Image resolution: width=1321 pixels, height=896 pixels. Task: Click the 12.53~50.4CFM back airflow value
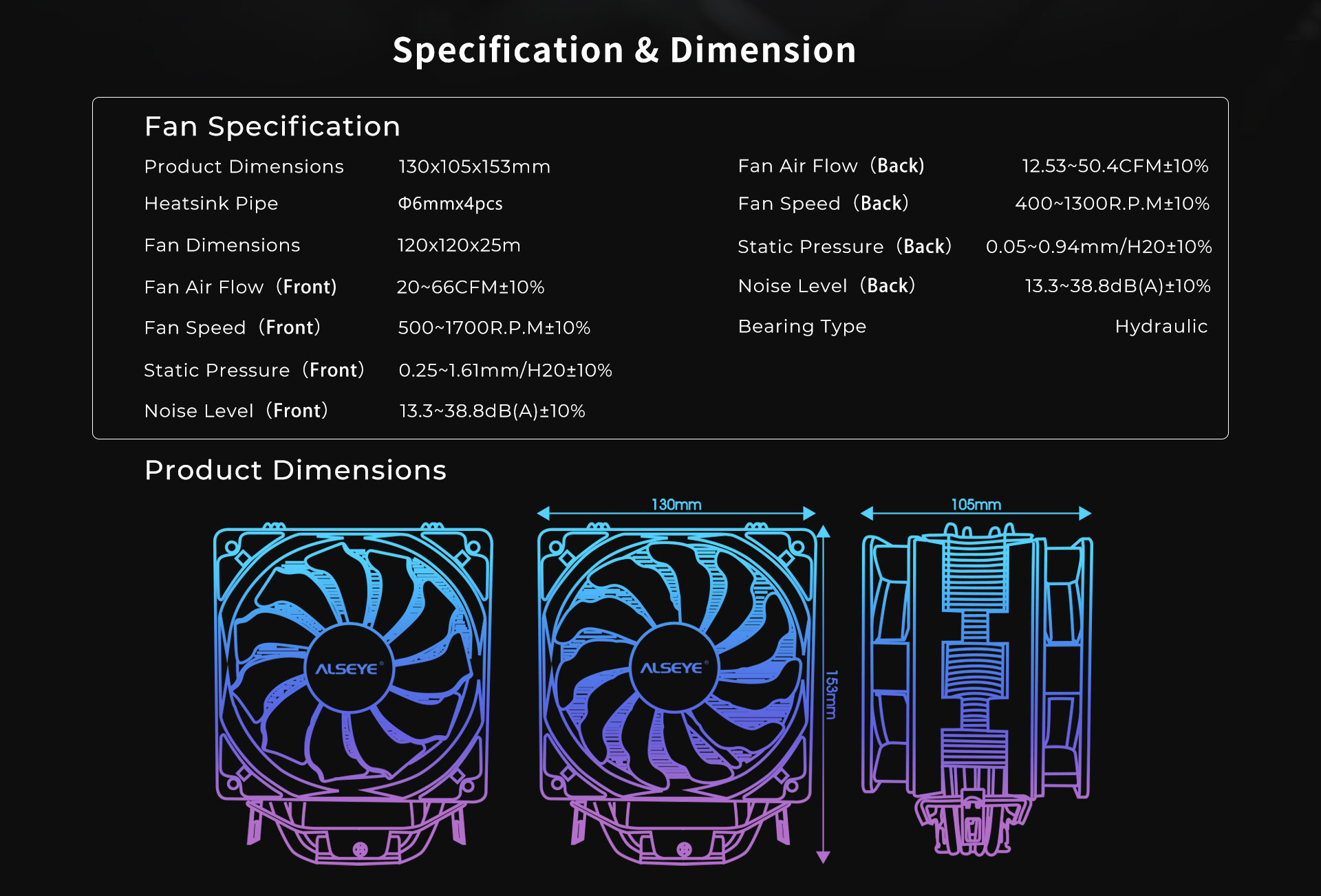(1115, 166)
